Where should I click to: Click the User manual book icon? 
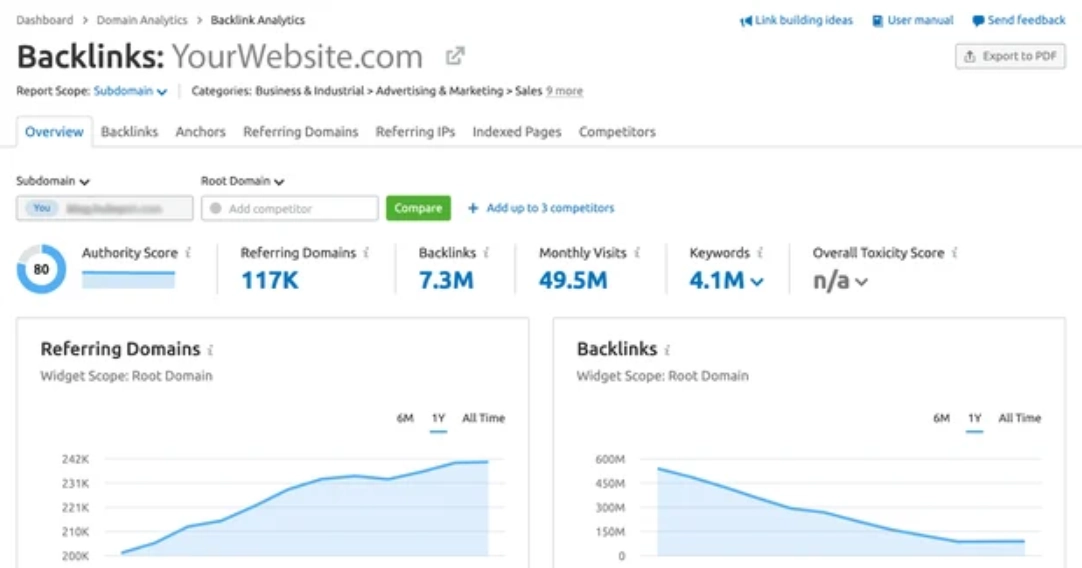click(877, 20)
